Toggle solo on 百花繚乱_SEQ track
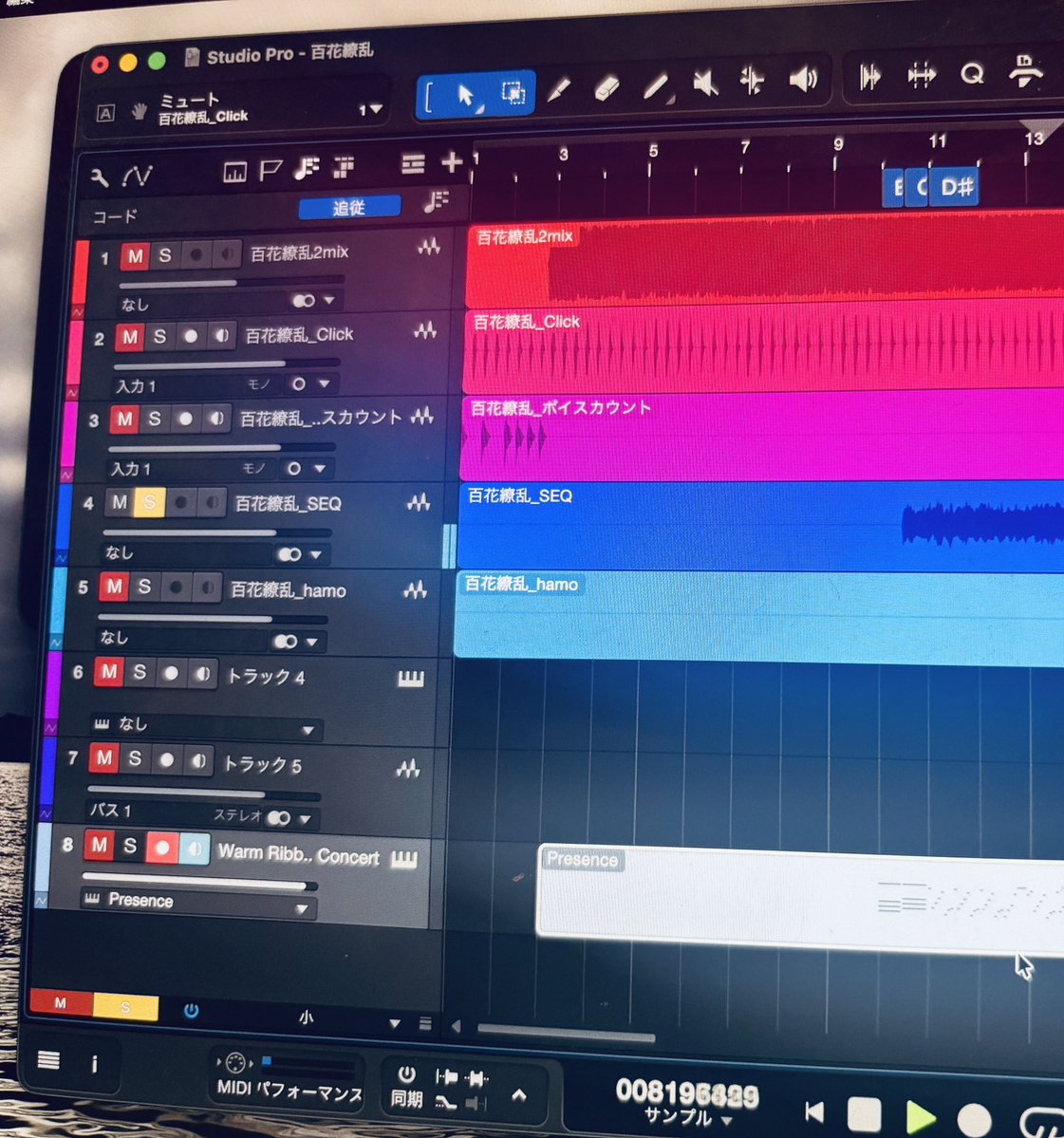The height and width of the screenshot is (1138, 1064). (149, 502)
